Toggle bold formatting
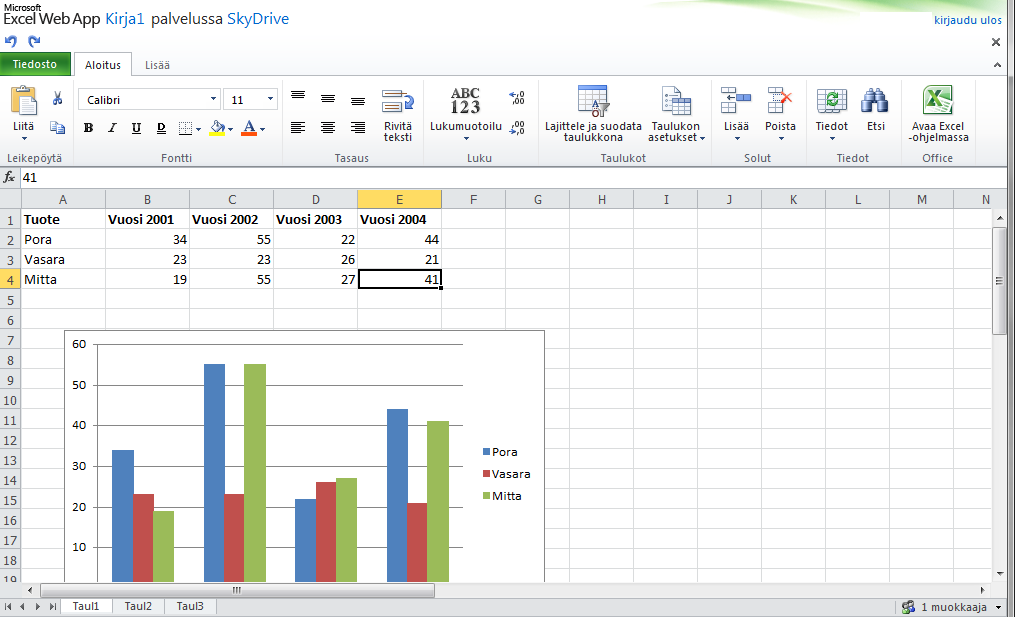Image resolution: width=1015 pixels, height=617 pixels. click(x=88, y=128)
